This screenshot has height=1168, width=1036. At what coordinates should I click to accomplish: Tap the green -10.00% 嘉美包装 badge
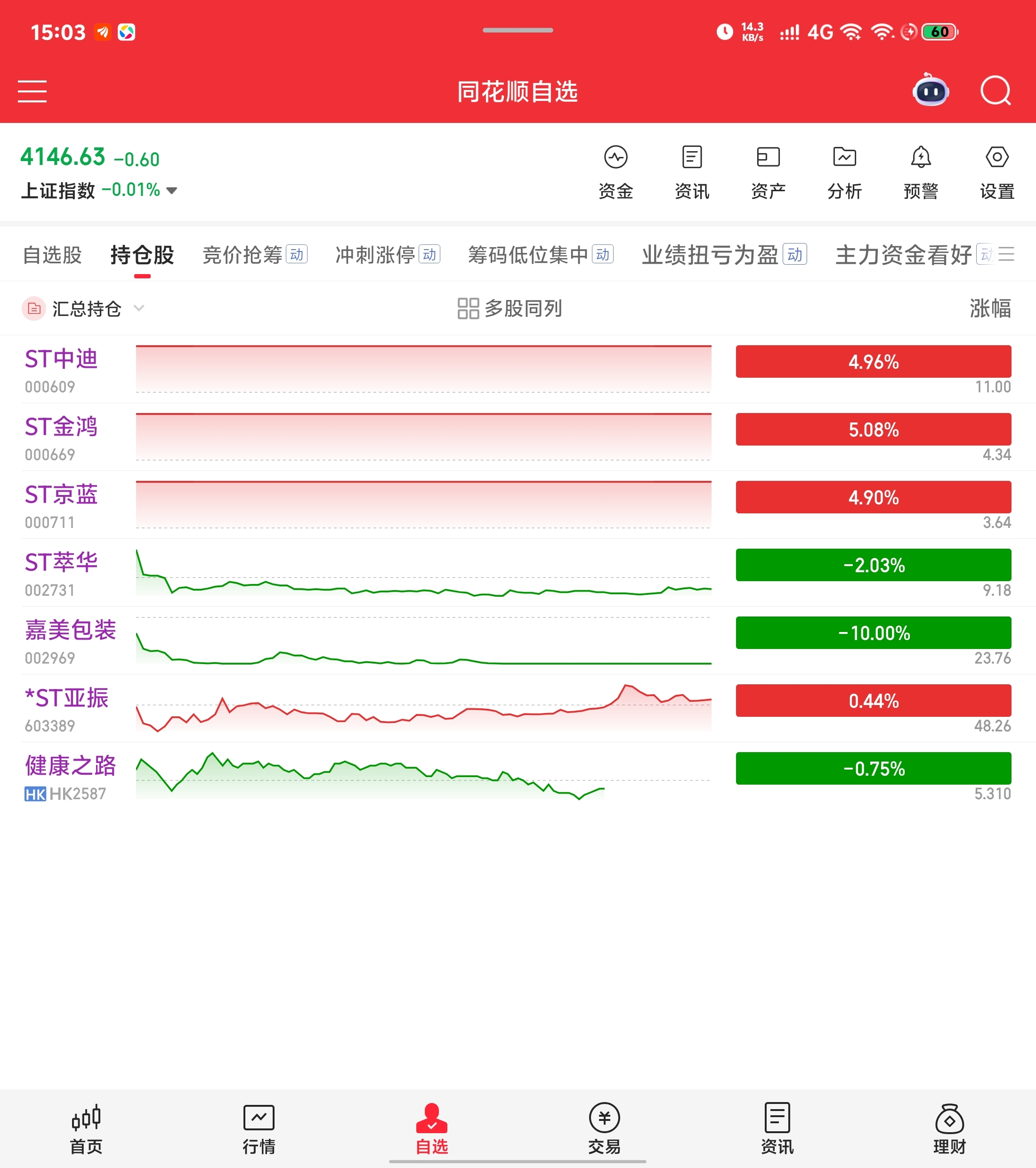[x=873, y=633]
